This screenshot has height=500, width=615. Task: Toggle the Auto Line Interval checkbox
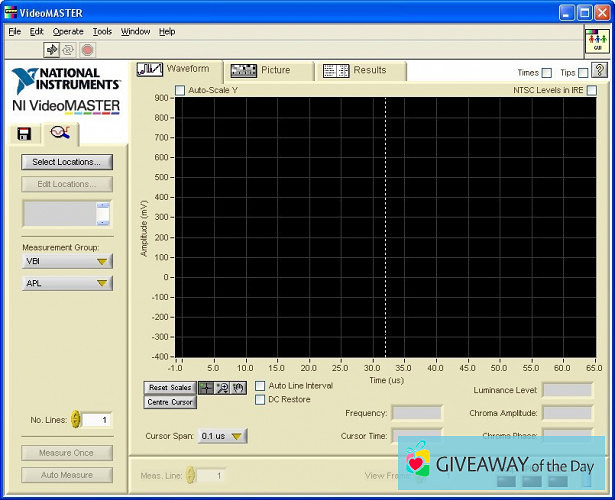tap(261, 386)
